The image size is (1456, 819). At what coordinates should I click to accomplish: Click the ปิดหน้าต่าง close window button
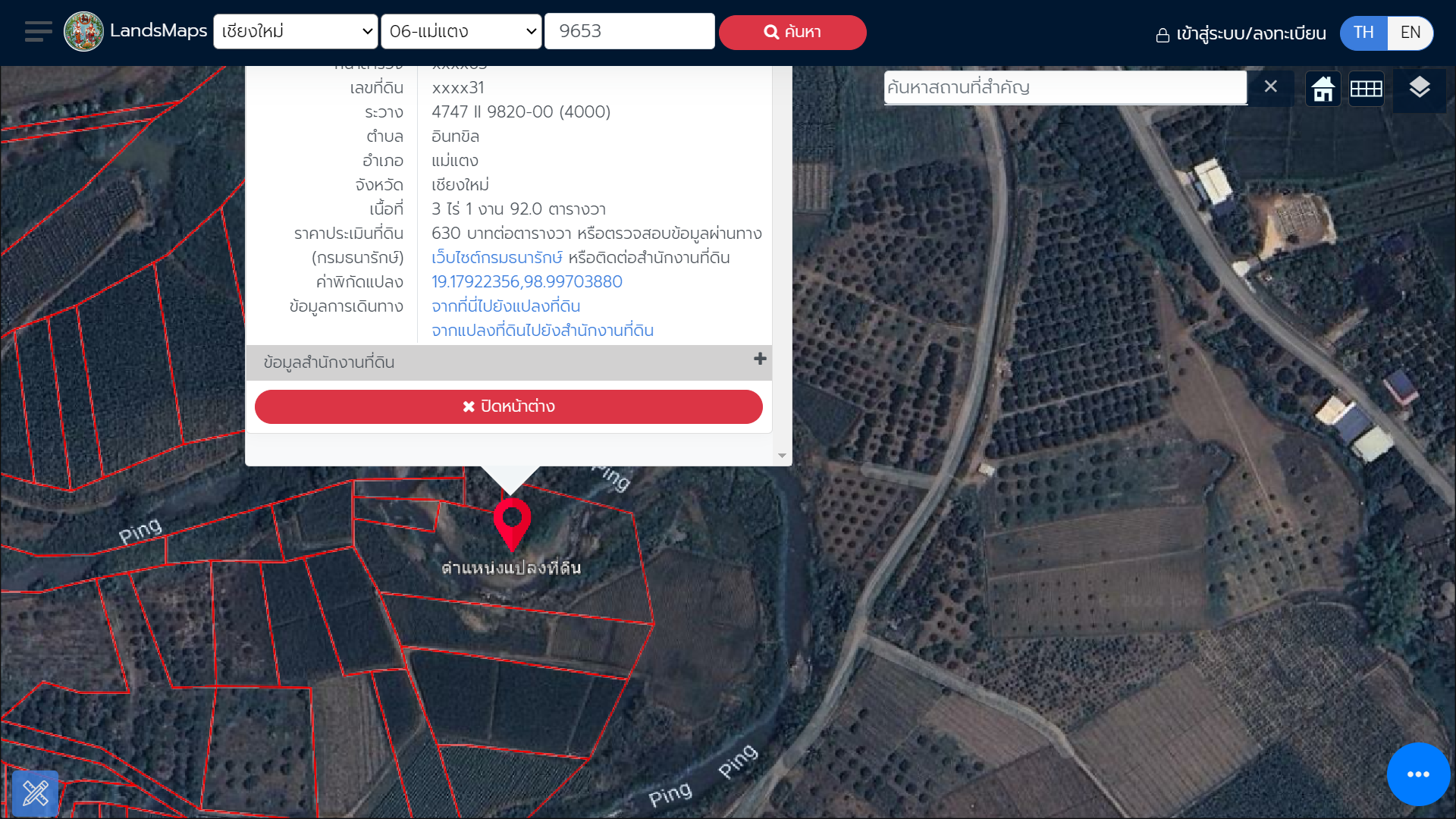point(508,407)
